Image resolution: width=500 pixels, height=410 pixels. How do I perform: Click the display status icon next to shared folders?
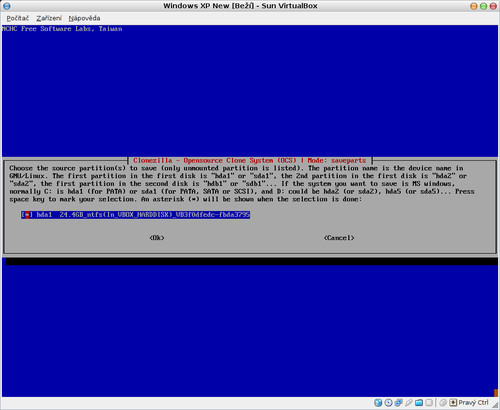click(429, 403)
